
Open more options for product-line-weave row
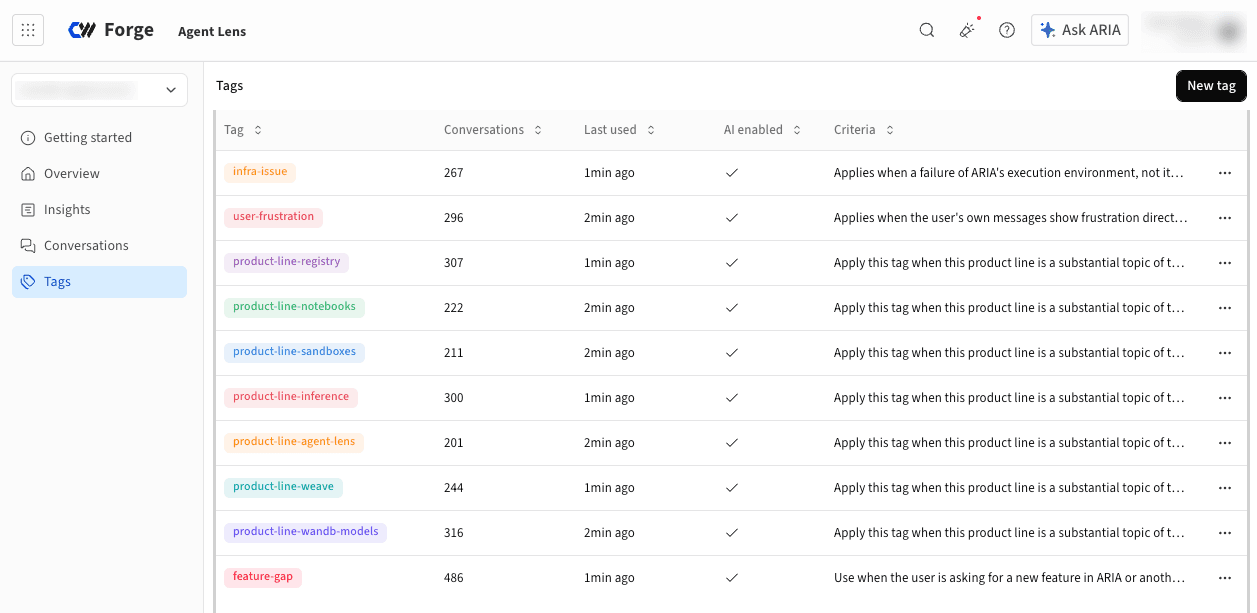pos(1225,488)
